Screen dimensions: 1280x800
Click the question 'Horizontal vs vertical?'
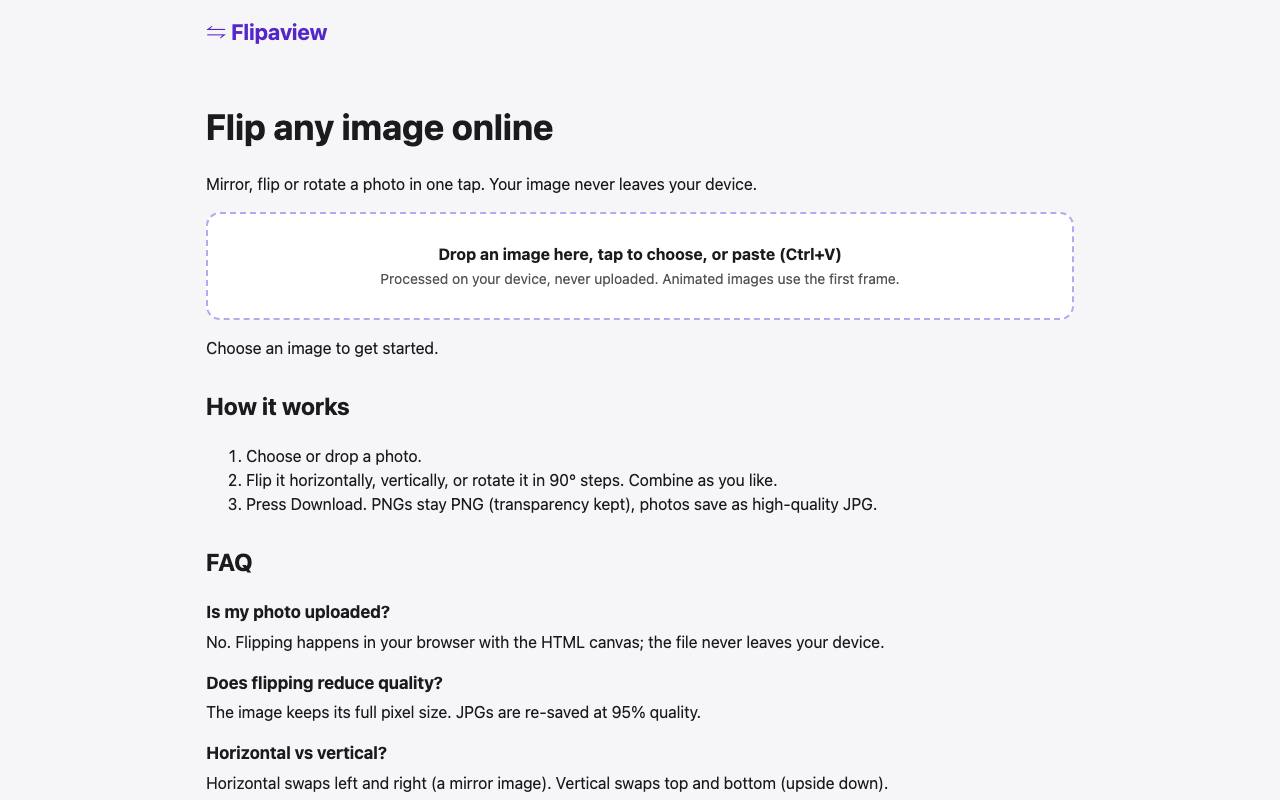pyautogui.click(x=296, y=753)
